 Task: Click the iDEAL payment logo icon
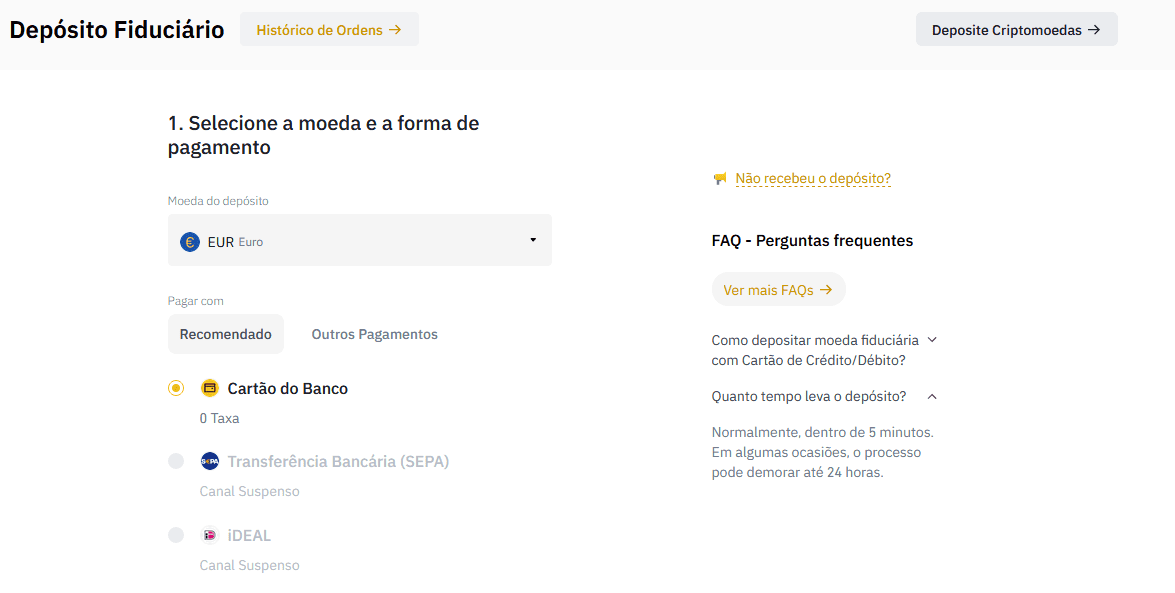tap(209, 535)
